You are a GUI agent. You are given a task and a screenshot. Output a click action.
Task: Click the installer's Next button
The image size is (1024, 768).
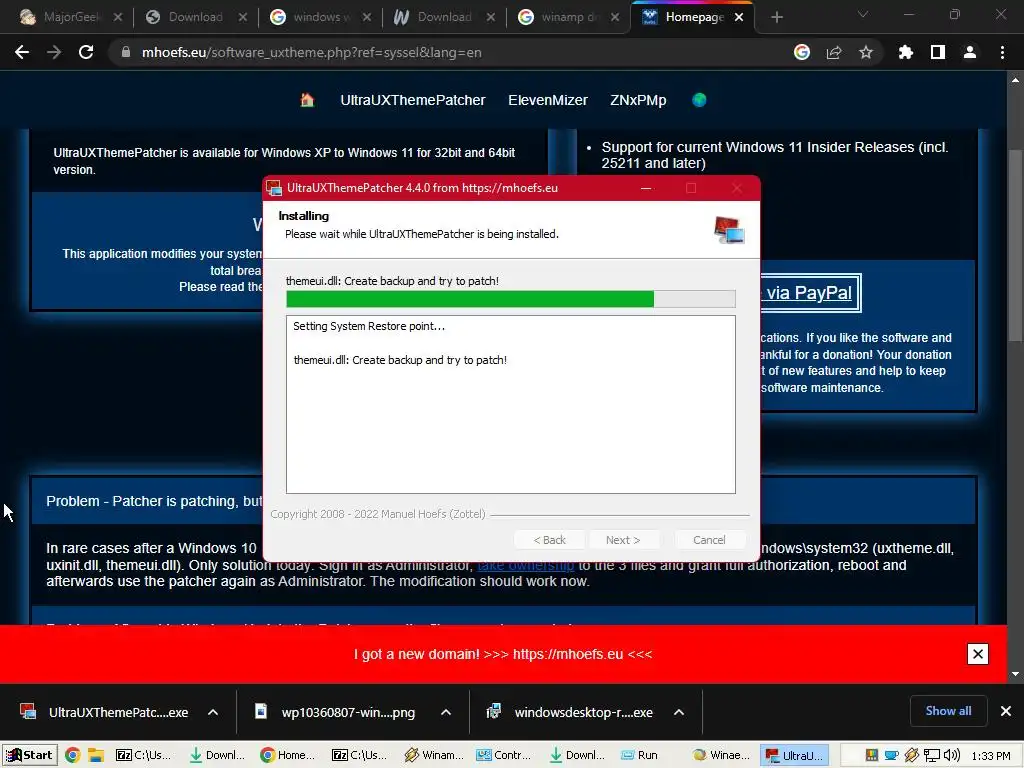(623, 540)
